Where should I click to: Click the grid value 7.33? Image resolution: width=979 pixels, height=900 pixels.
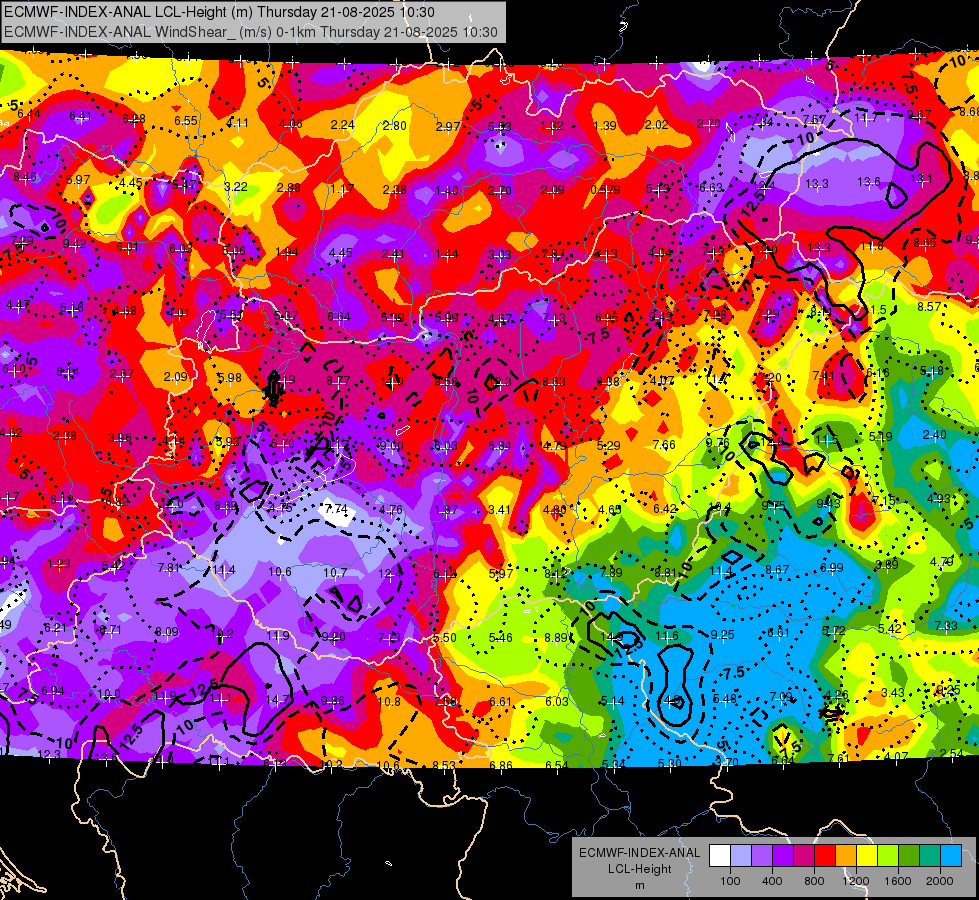946,626
